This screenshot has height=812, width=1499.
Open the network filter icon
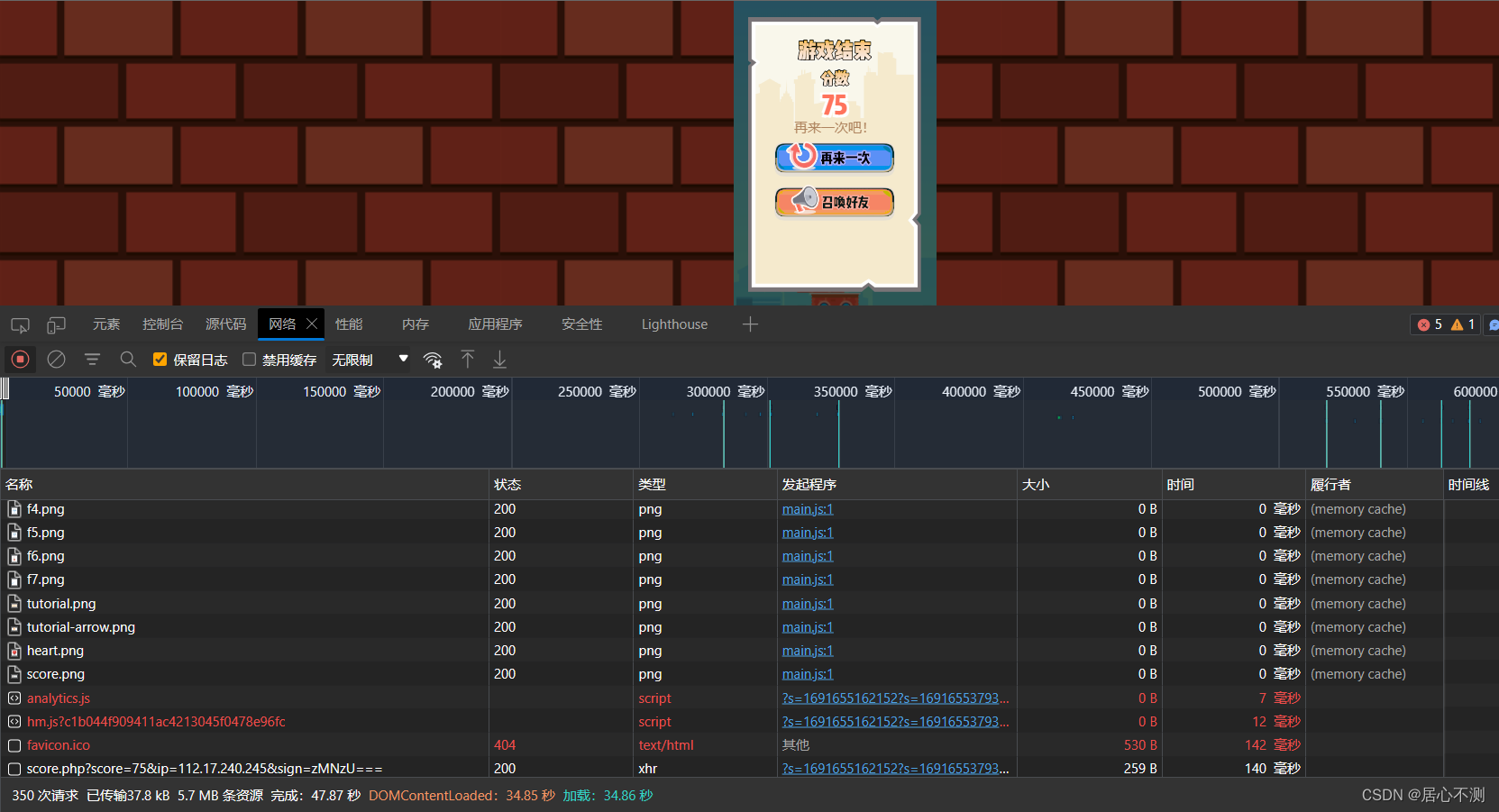click(x=92, y=360)
